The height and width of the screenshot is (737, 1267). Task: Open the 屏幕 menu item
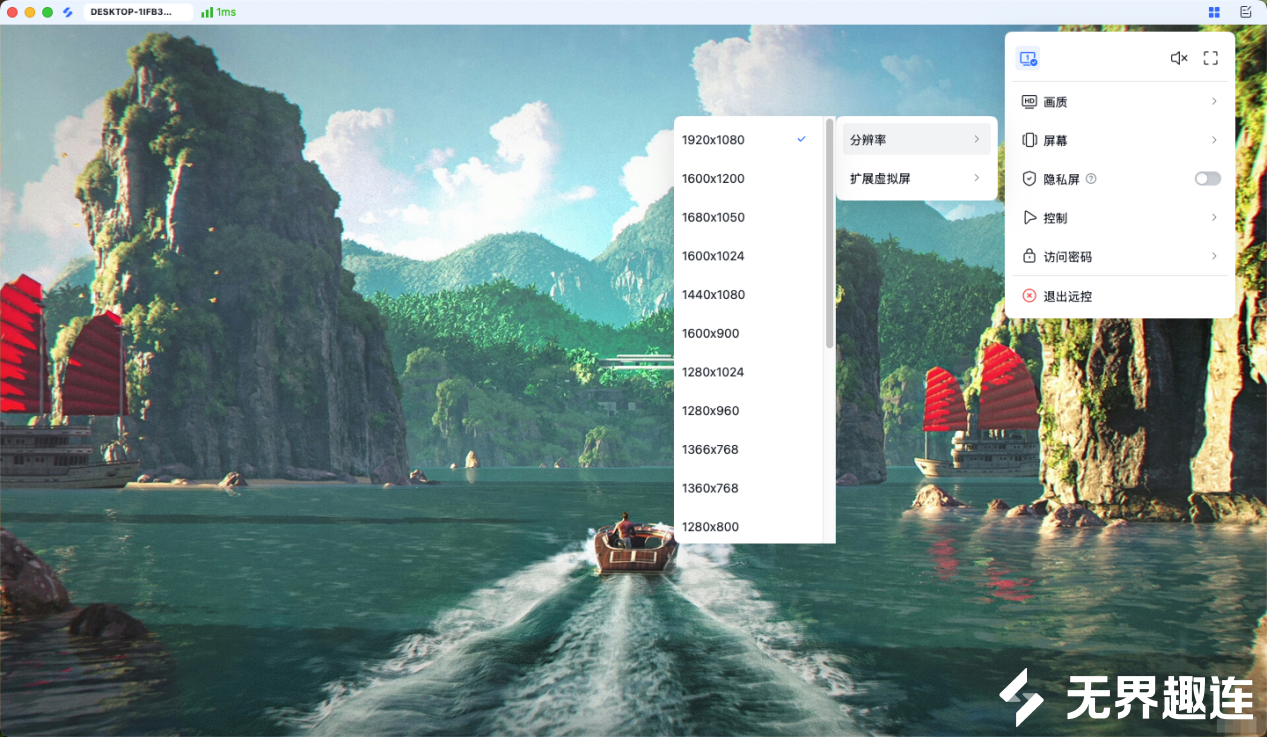click(1120, 140)
